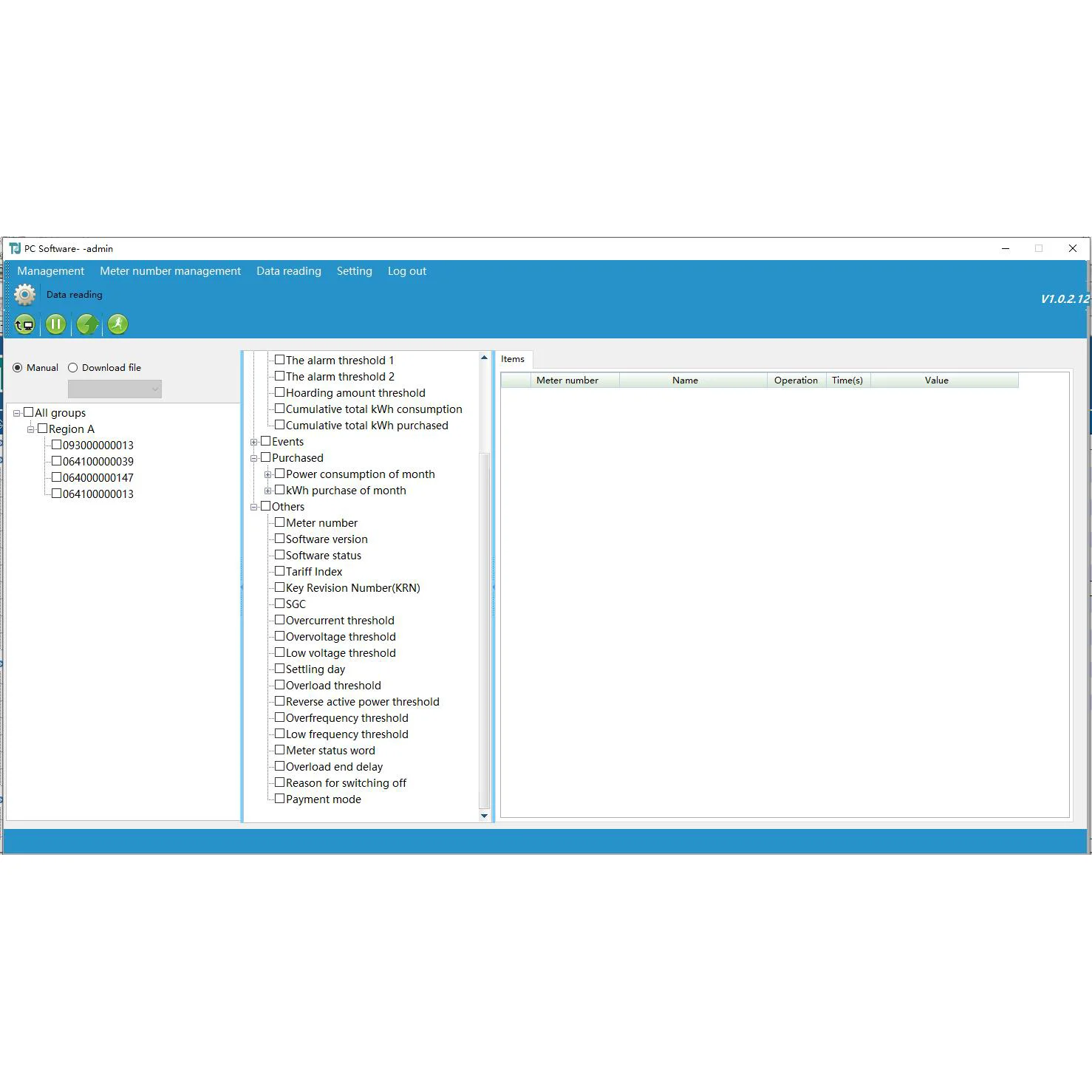Check the Events group checkbox
This screenshot has height=1092, width=1092.
point(266,441)
